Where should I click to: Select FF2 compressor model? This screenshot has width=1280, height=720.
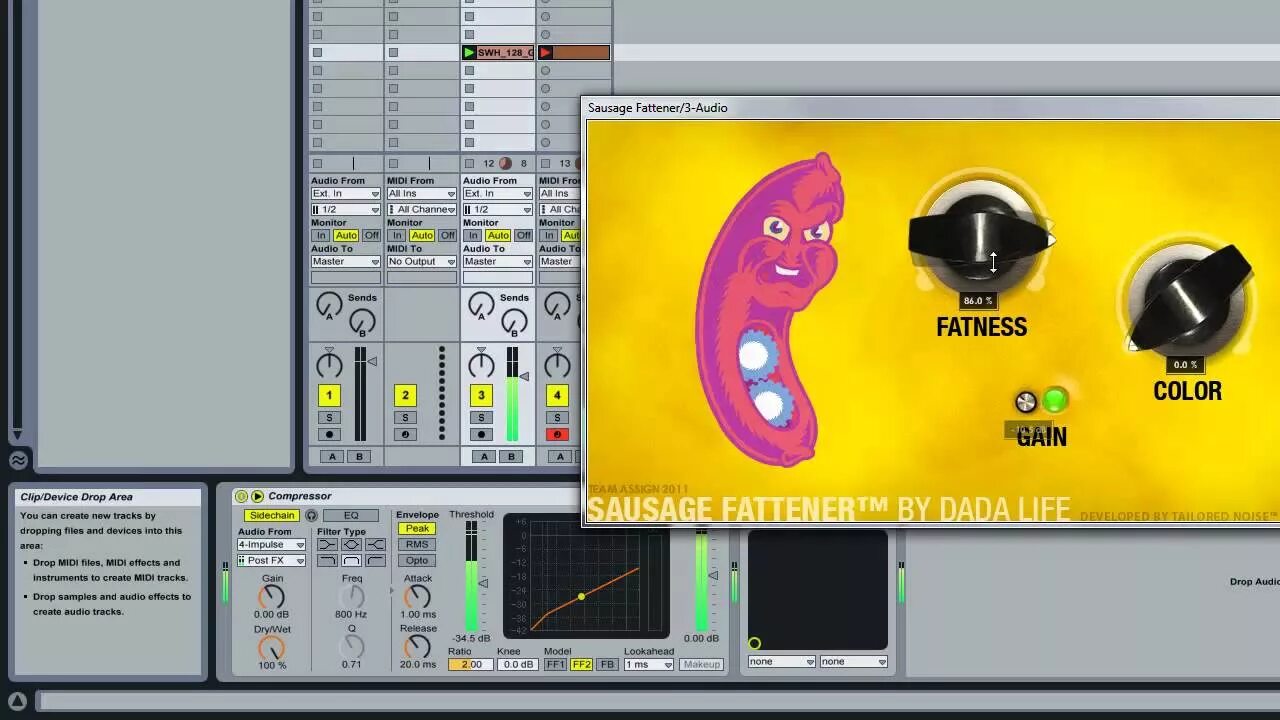[581, 665]
